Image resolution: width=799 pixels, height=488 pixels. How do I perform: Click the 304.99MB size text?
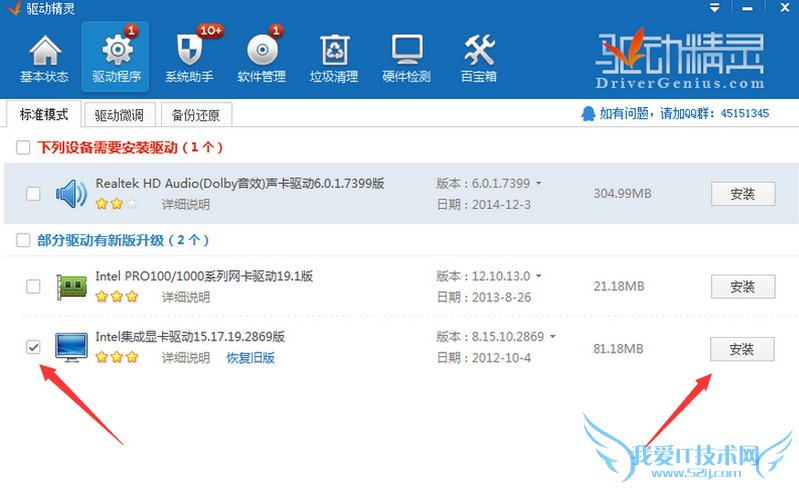[x=622, y=194]
